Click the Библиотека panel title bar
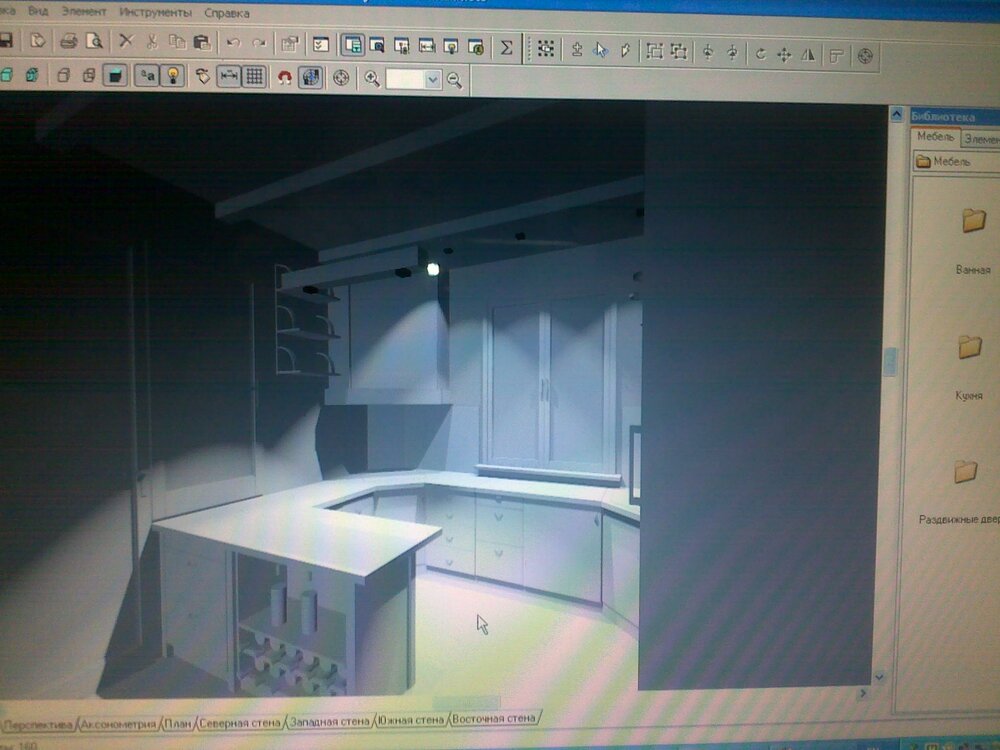The image size is (1000, 750). coord(955,117)
